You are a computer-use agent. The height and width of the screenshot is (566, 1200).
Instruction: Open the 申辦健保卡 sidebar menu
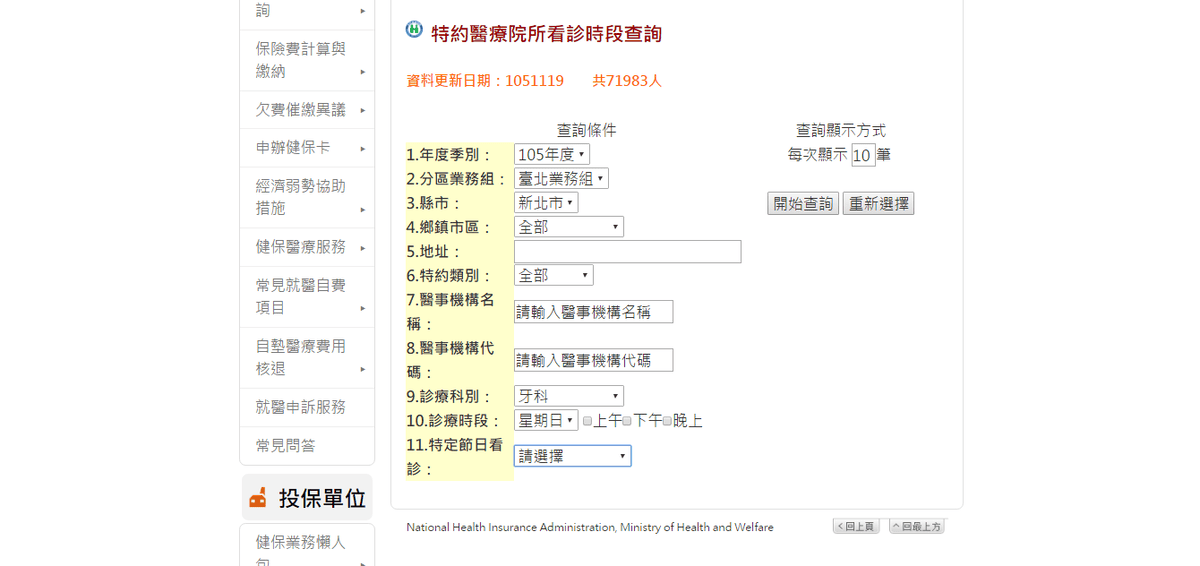pyautogui.click(x=307, y=148)
